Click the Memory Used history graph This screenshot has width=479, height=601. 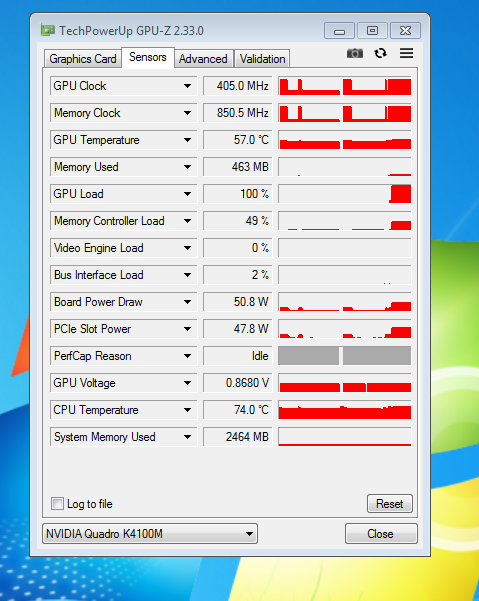pyautogui.click(x=345, y=167)
